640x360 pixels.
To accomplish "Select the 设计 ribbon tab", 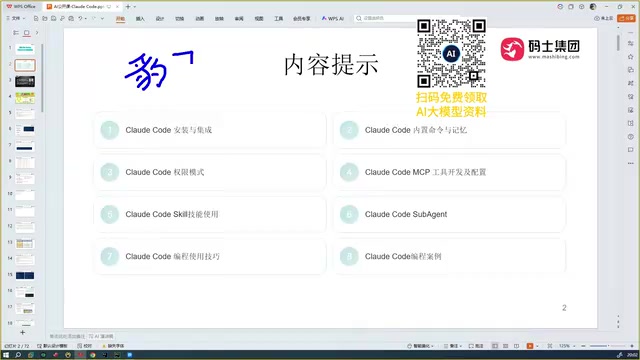I will (160, 18).
